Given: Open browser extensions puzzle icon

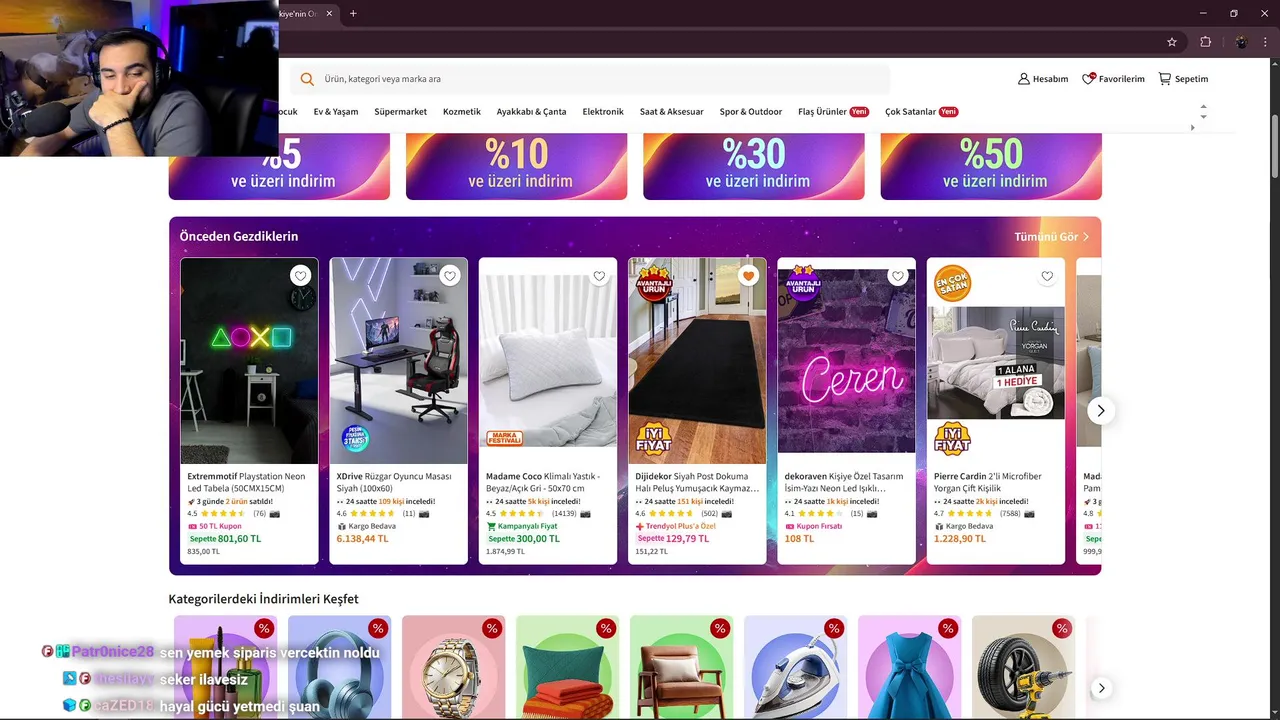Looking at the screenshot, I should point(1205,42).
